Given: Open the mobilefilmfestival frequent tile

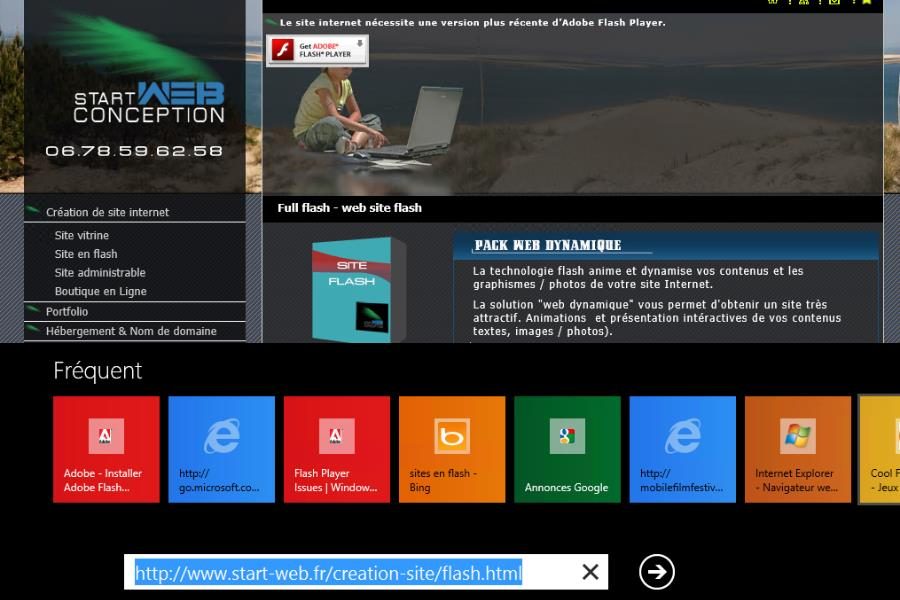Looking at the screenshot, I should click(x=683, y=449).
